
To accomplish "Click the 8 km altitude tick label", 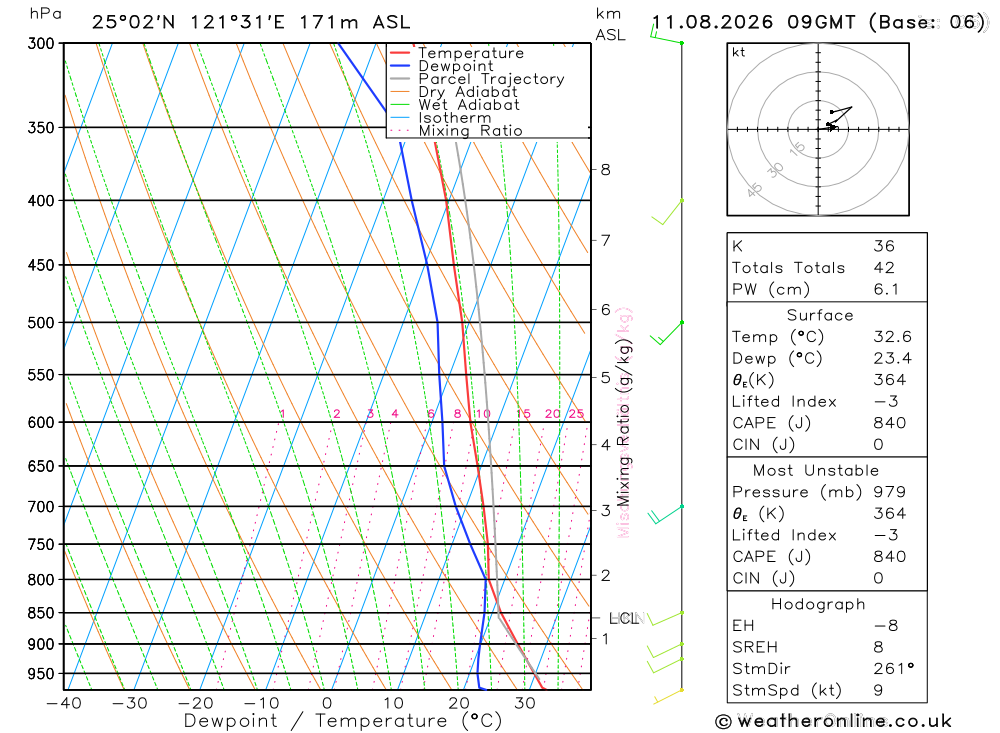I will [605, 170].
